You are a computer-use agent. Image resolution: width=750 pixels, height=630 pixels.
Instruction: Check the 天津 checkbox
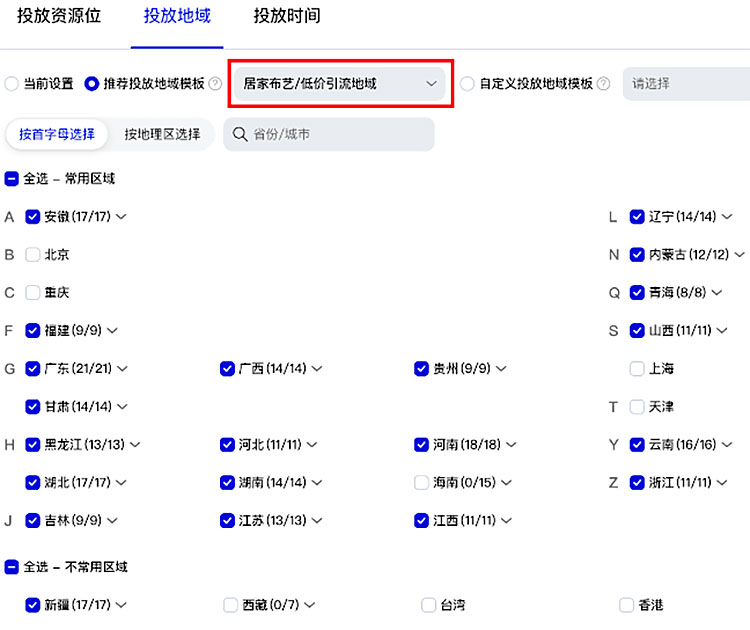[x=637, y=407]
